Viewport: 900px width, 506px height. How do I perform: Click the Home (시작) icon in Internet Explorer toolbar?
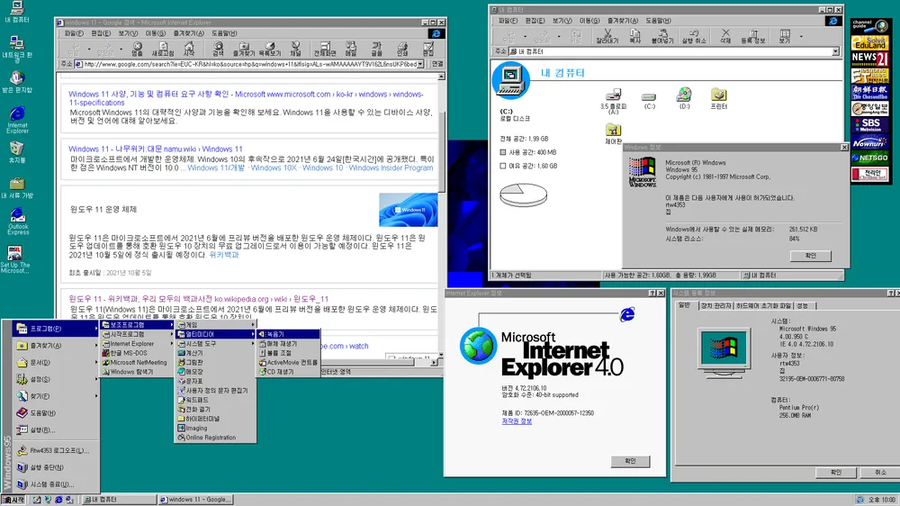click(x=189, y=48)
